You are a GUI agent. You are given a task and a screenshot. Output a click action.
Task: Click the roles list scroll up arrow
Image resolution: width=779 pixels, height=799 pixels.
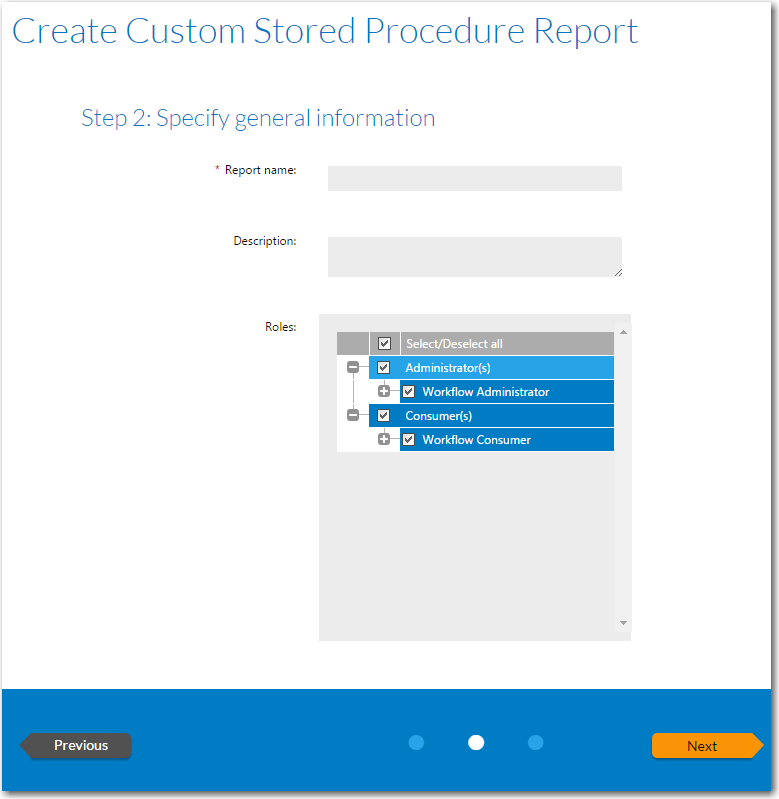[x=623, y=332]
